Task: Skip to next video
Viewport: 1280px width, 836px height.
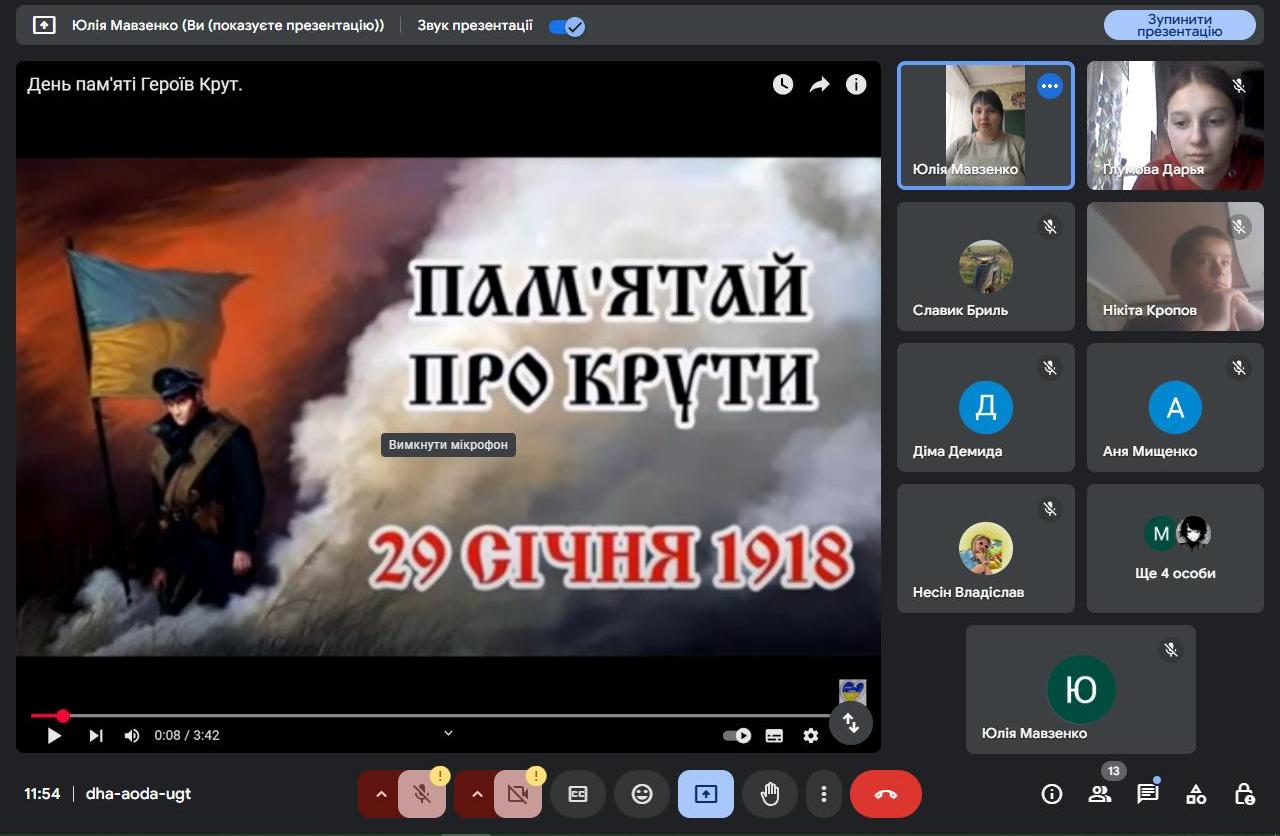Action: click(96, 736)
